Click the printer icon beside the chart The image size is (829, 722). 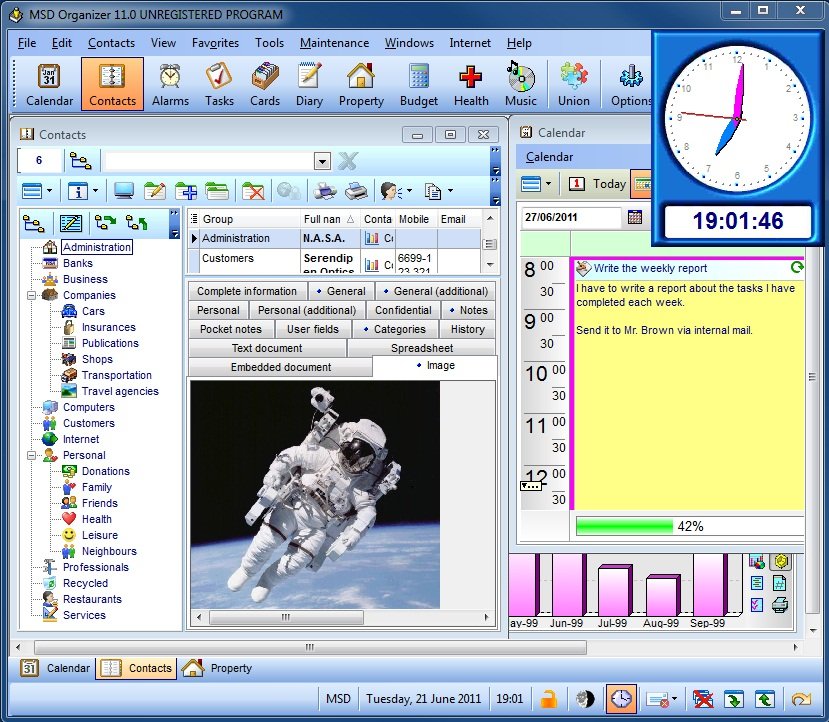[780, 604]
